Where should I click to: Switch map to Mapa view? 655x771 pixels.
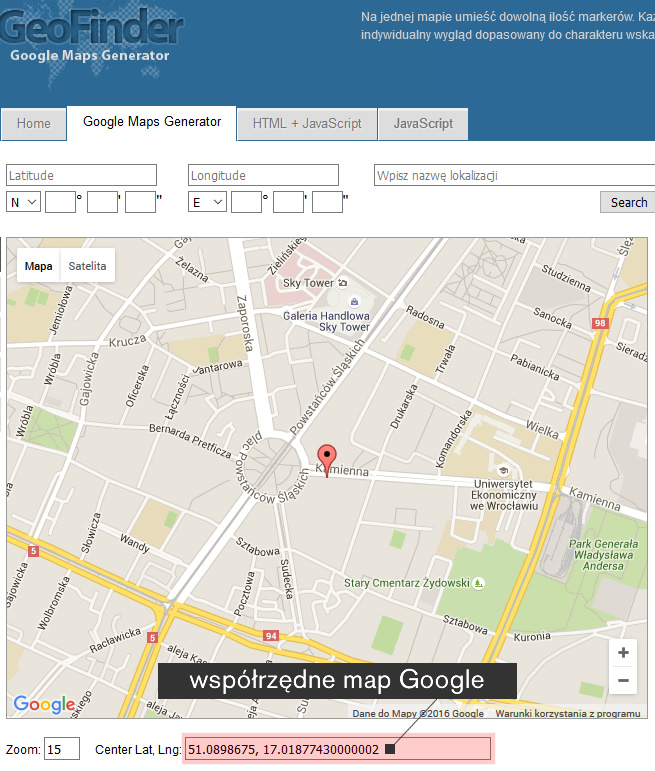38,266
